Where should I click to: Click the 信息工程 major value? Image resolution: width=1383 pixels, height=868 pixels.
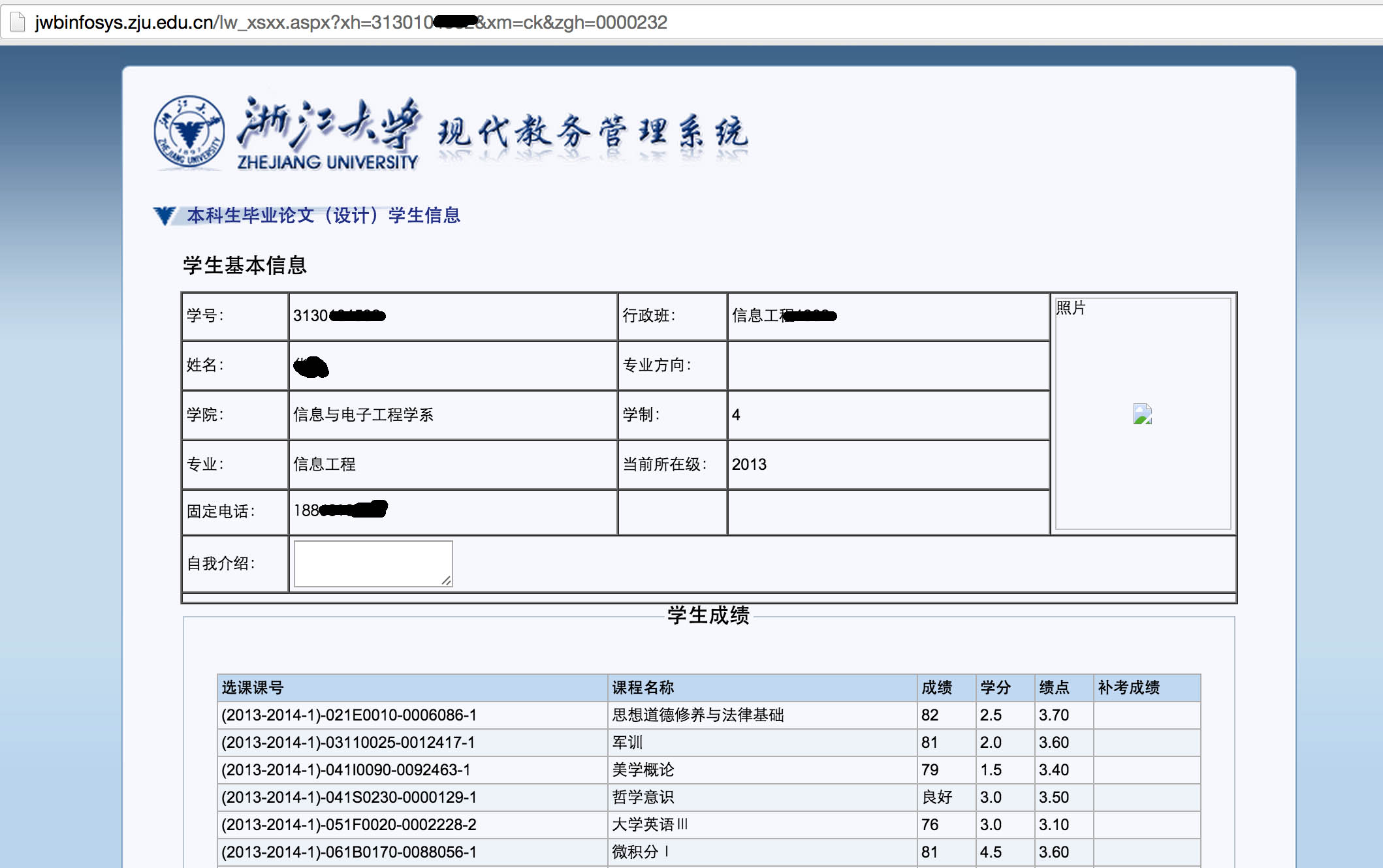click(325, 465)
